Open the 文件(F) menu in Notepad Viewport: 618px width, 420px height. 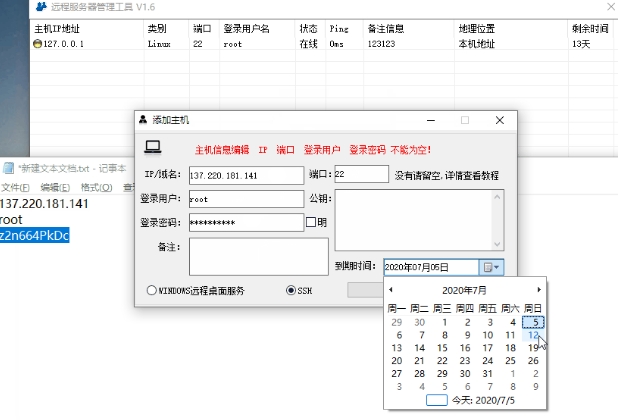click(x=15, y=187)
